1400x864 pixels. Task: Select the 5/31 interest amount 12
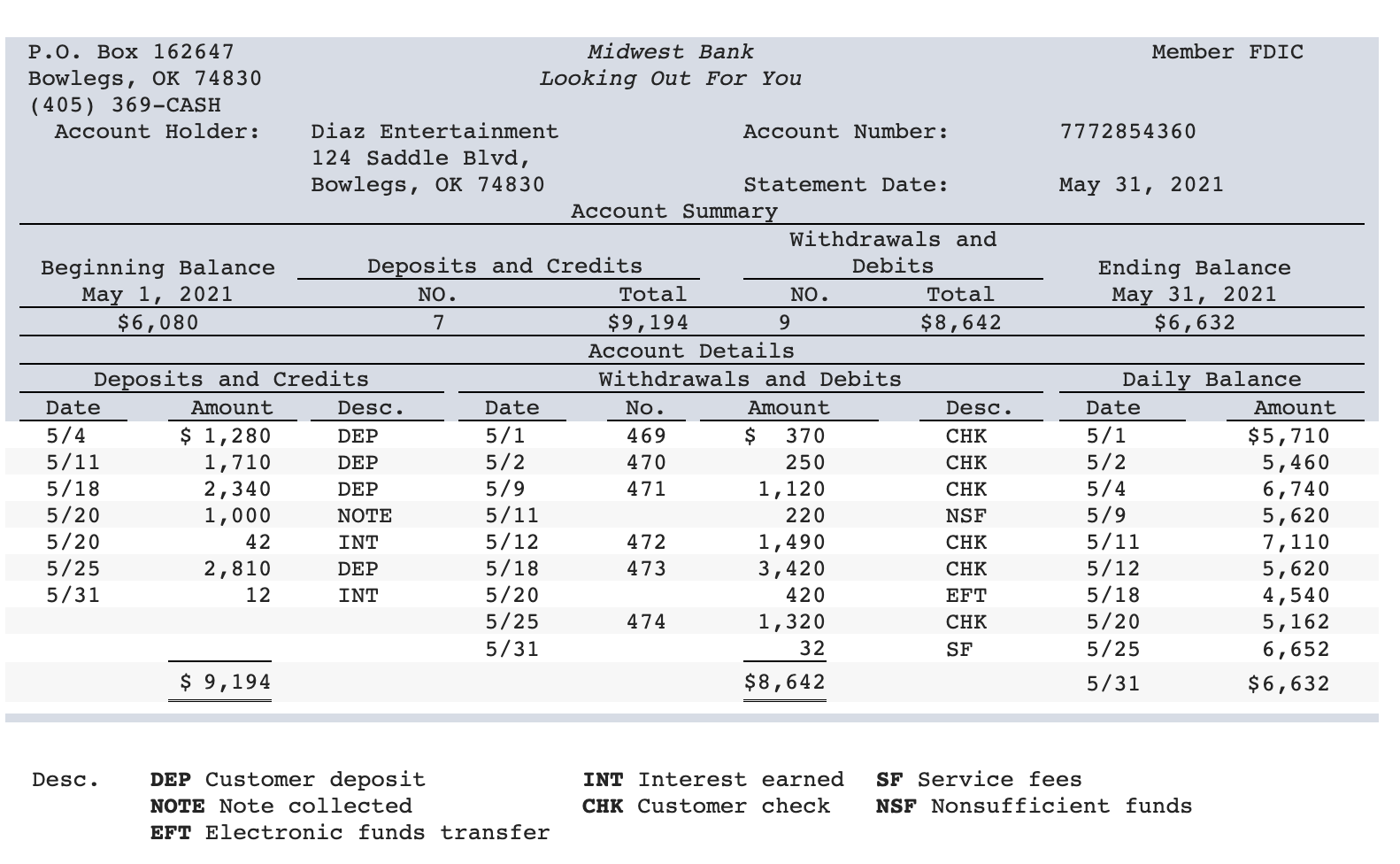click(258, 596)
